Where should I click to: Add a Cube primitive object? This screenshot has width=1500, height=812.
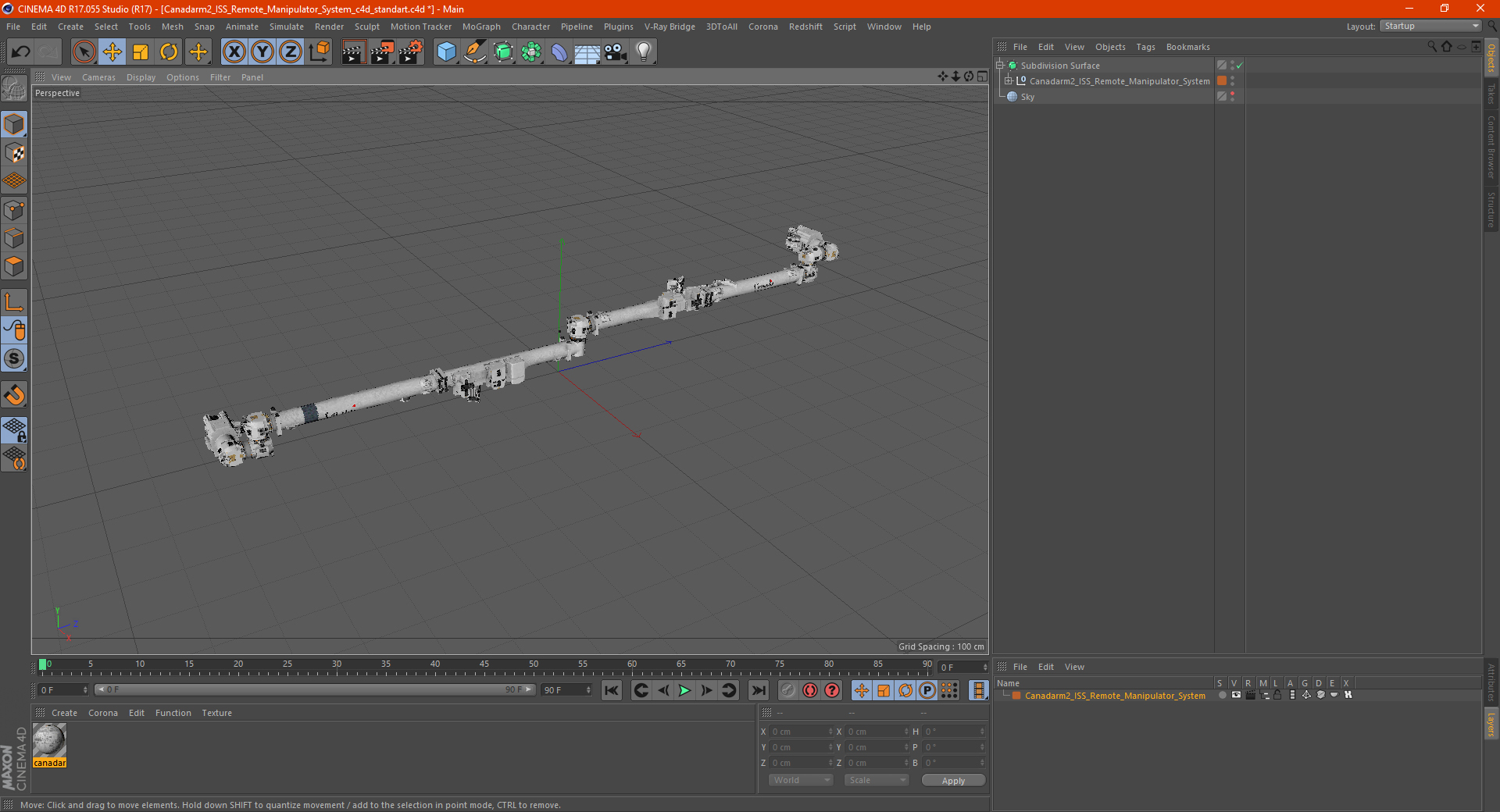446,52
